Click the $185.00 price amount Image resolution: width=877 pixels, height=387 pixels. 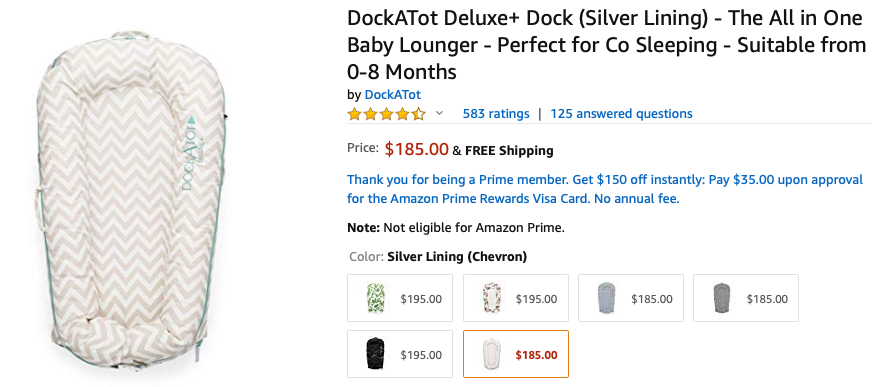pos(416,149)
